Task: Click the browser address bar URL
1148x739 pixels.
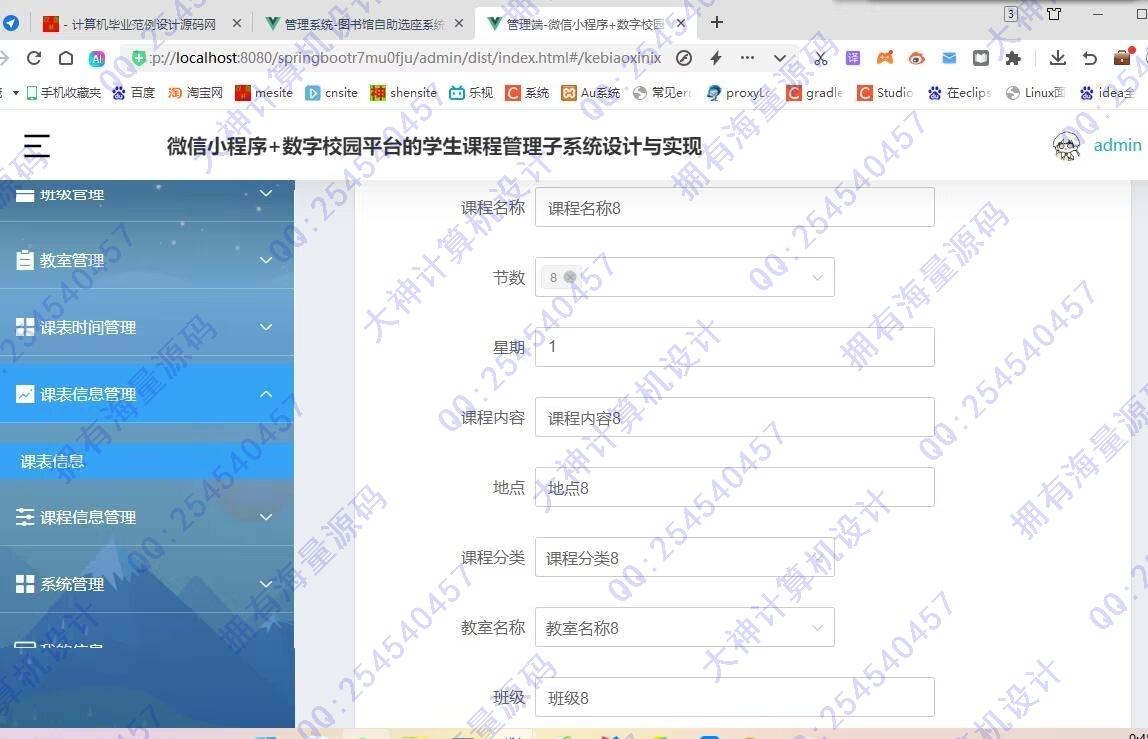Action: click(406, 58)
